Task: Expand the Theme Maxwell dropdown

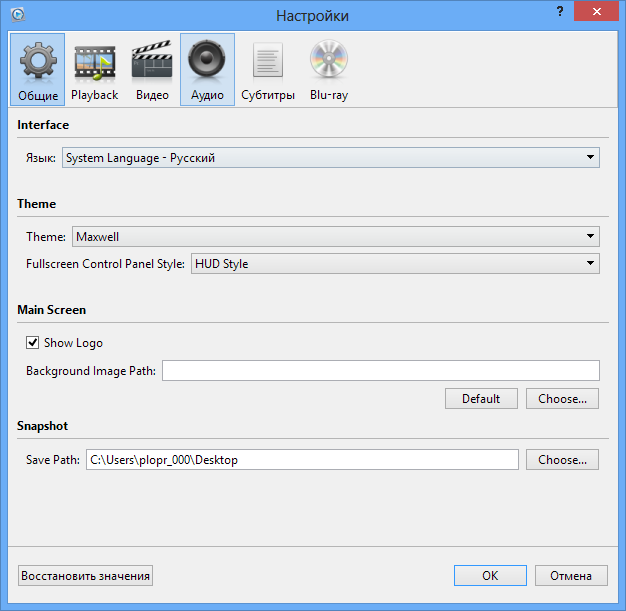Action: click(x=336, y=236)
